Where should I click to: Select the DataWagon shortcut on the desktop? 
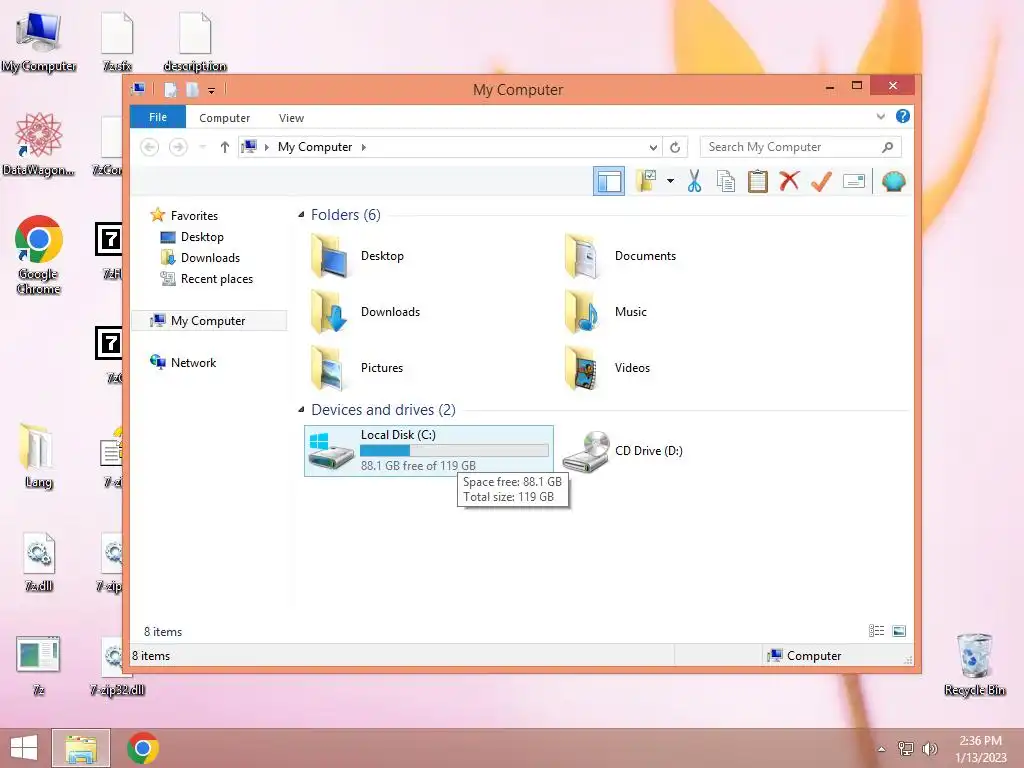click(39, 144)
